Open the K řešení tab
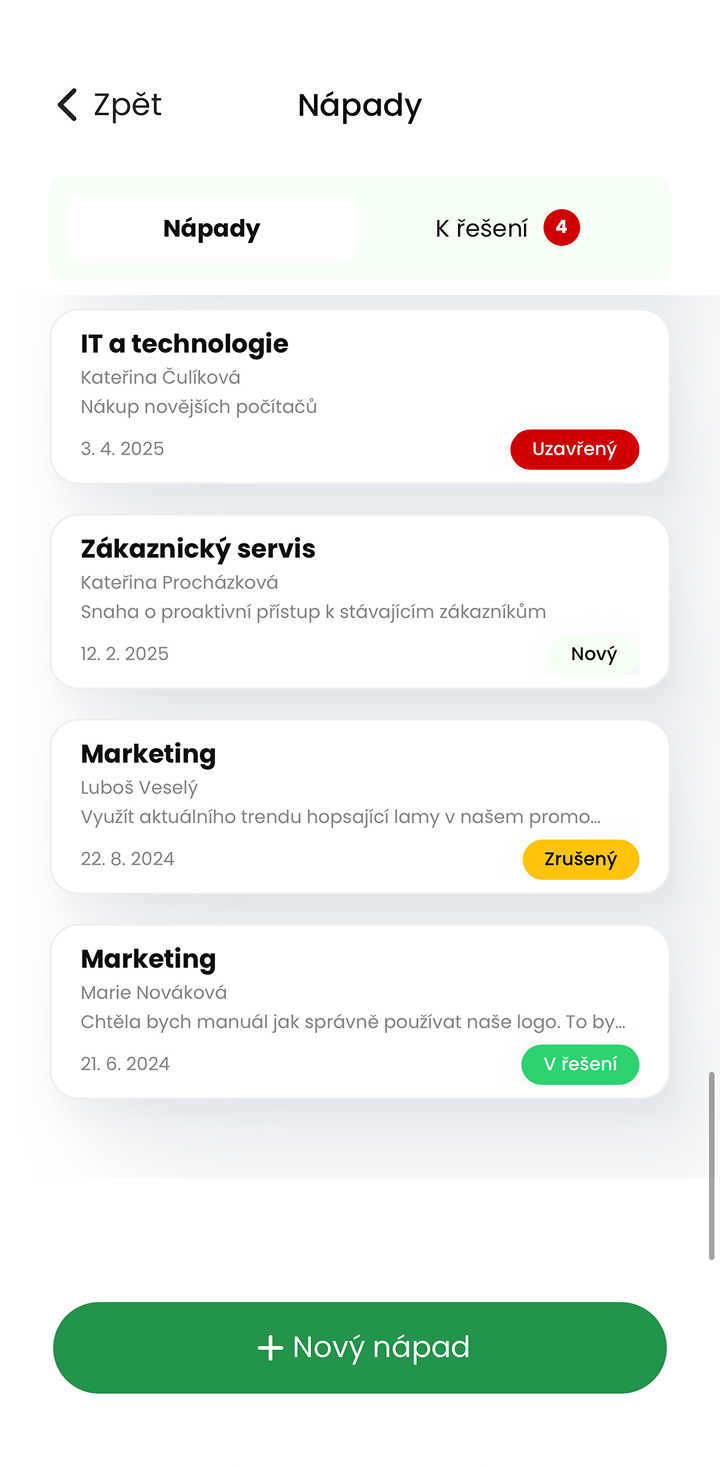The height and width of the screenshot is (1468, 720). pyautogui.click(x=482, y=229)
